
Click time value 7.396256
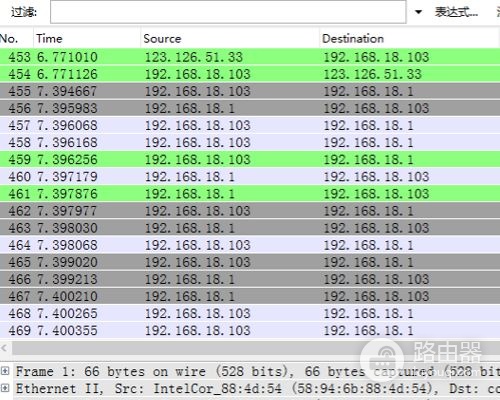point(67,159)
